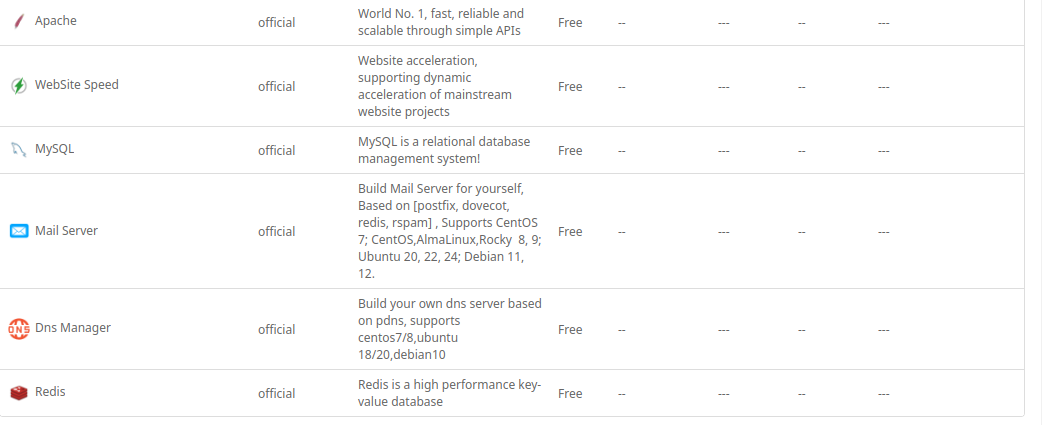The height and width of the screenshot is (425, 1042).
Task: Click the official label in the WebSite Speed row
Action: point(276,87)
